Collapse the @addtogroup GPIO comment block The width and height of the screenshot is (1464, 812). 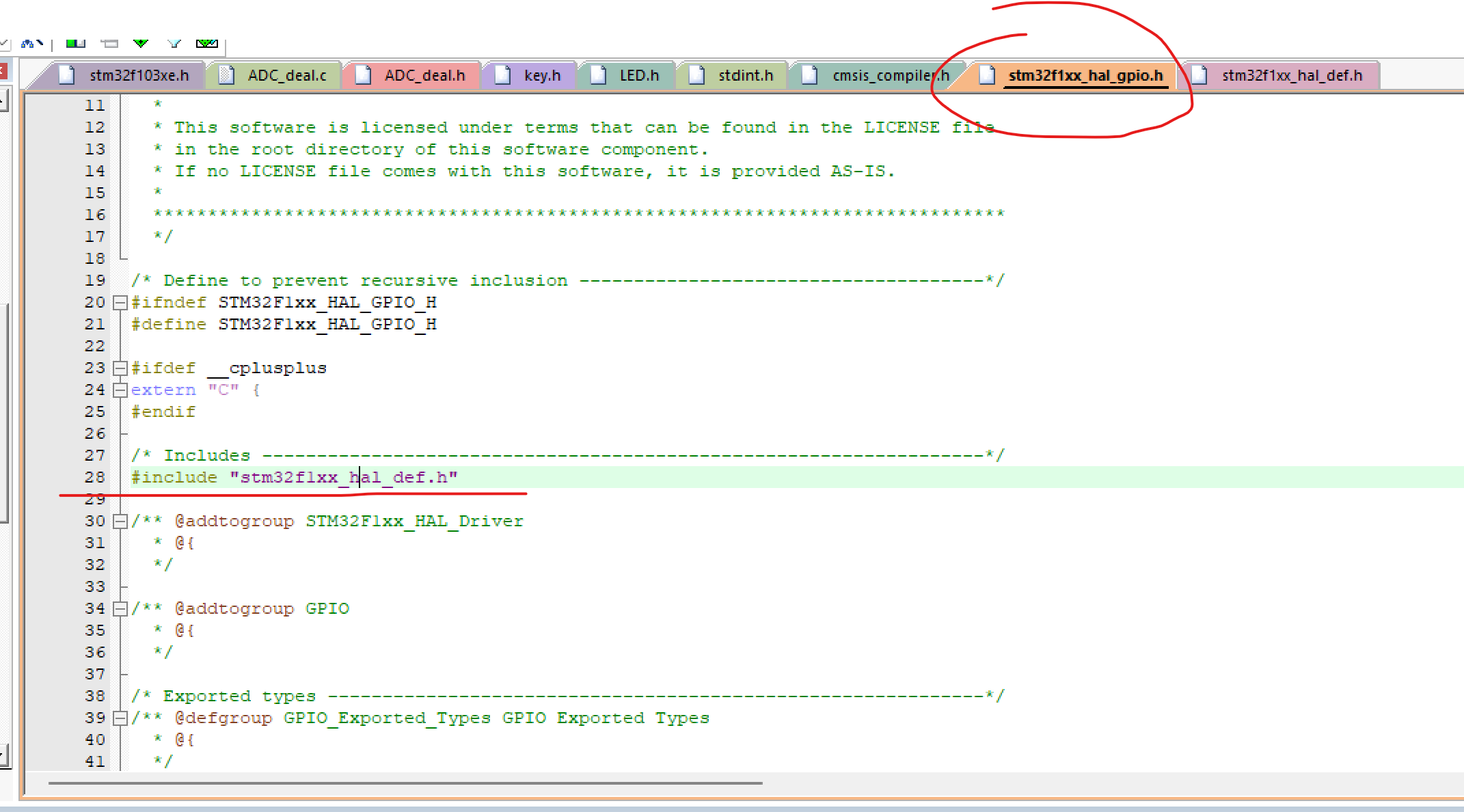120,608
